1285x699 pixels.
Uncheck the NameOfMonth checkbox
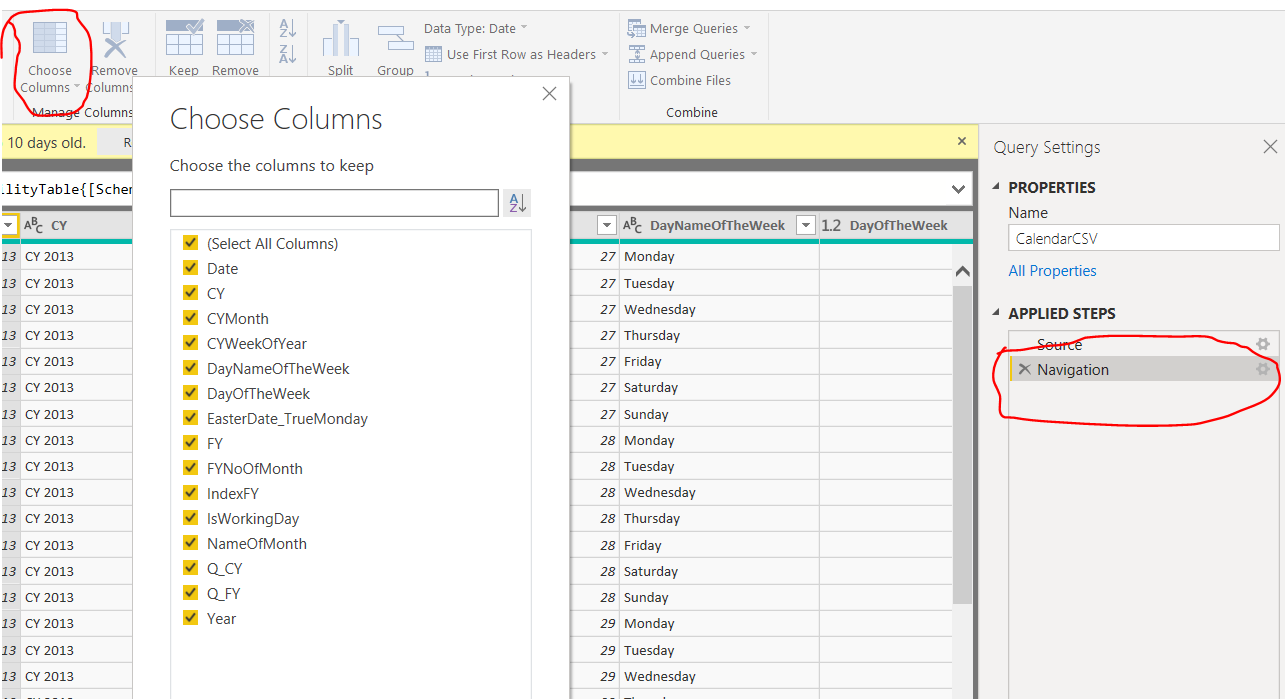(190, 543)
